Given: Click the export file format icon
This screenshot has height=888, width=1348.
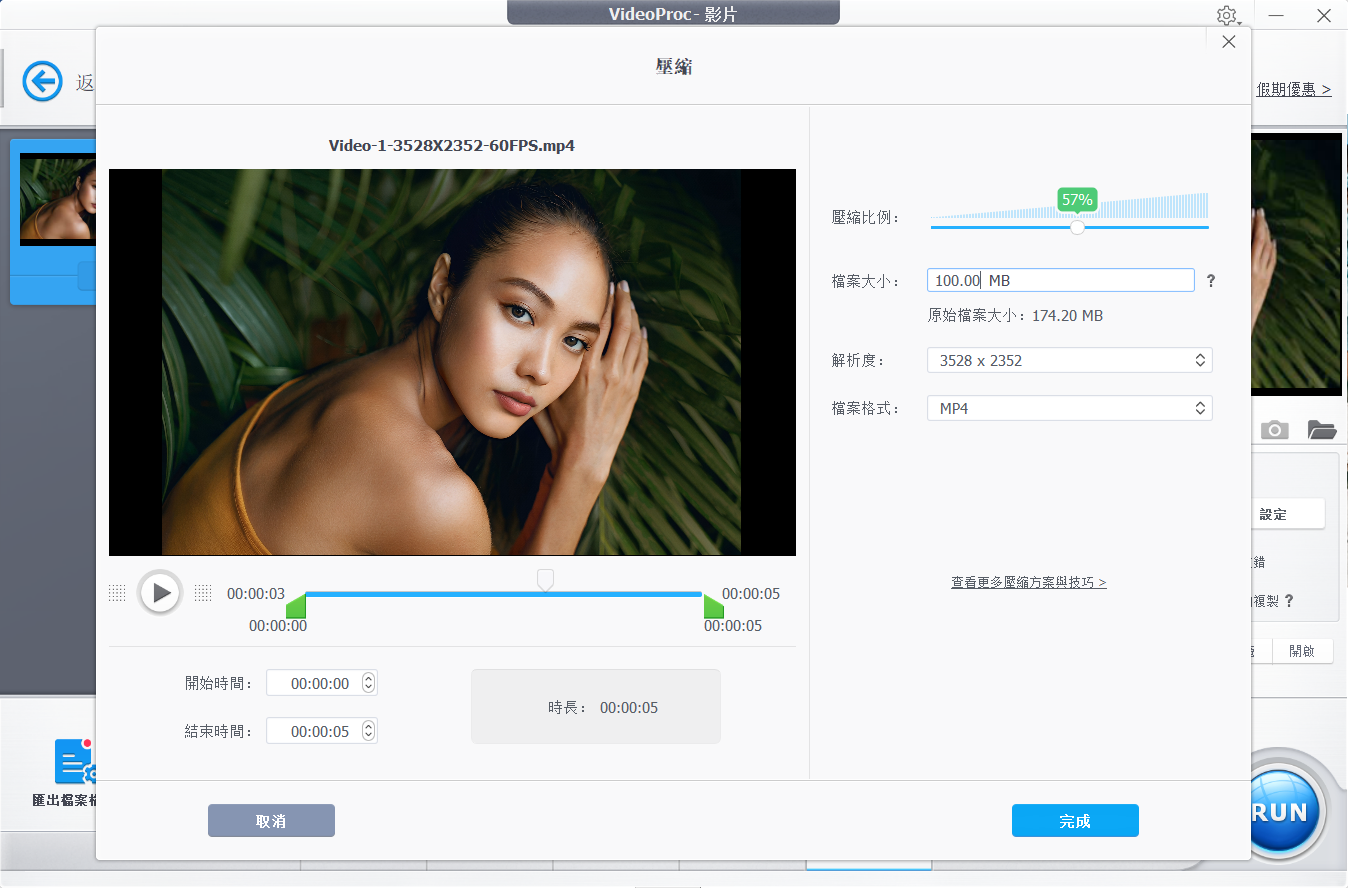Looking at the screenshot, I should tap(75, 762).
